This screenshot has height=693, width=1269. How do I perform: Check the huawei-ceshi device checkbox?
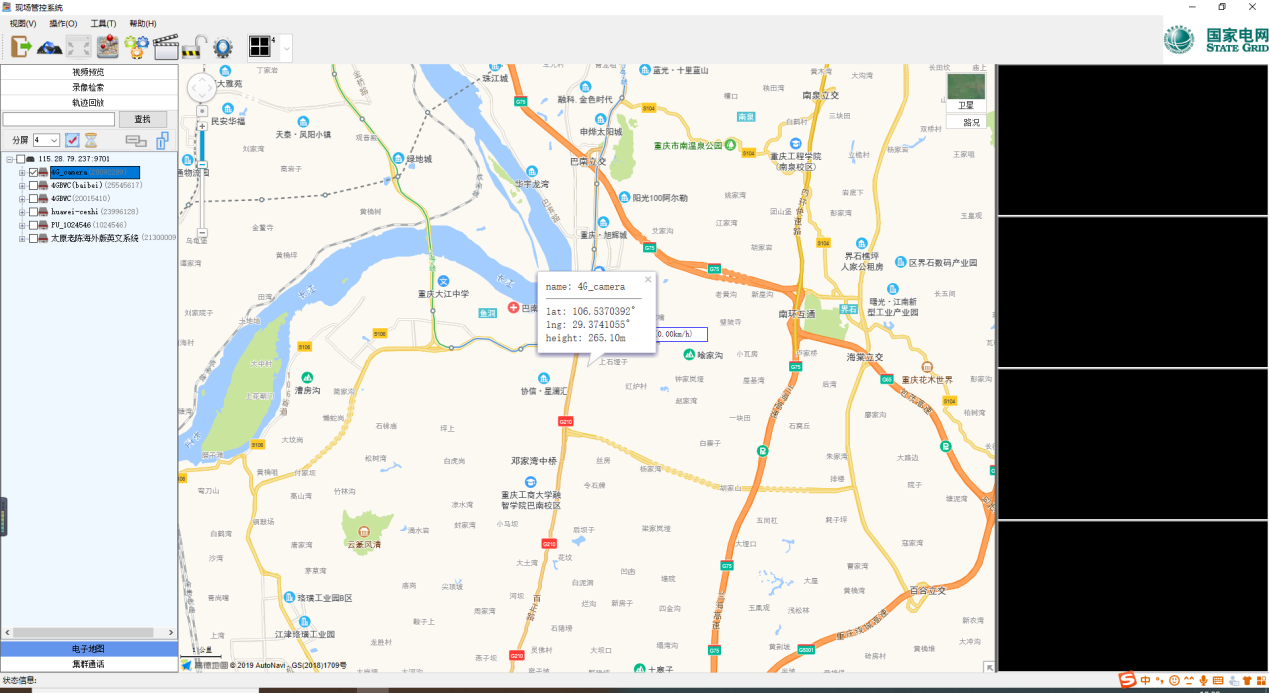[x=33, y=212]
